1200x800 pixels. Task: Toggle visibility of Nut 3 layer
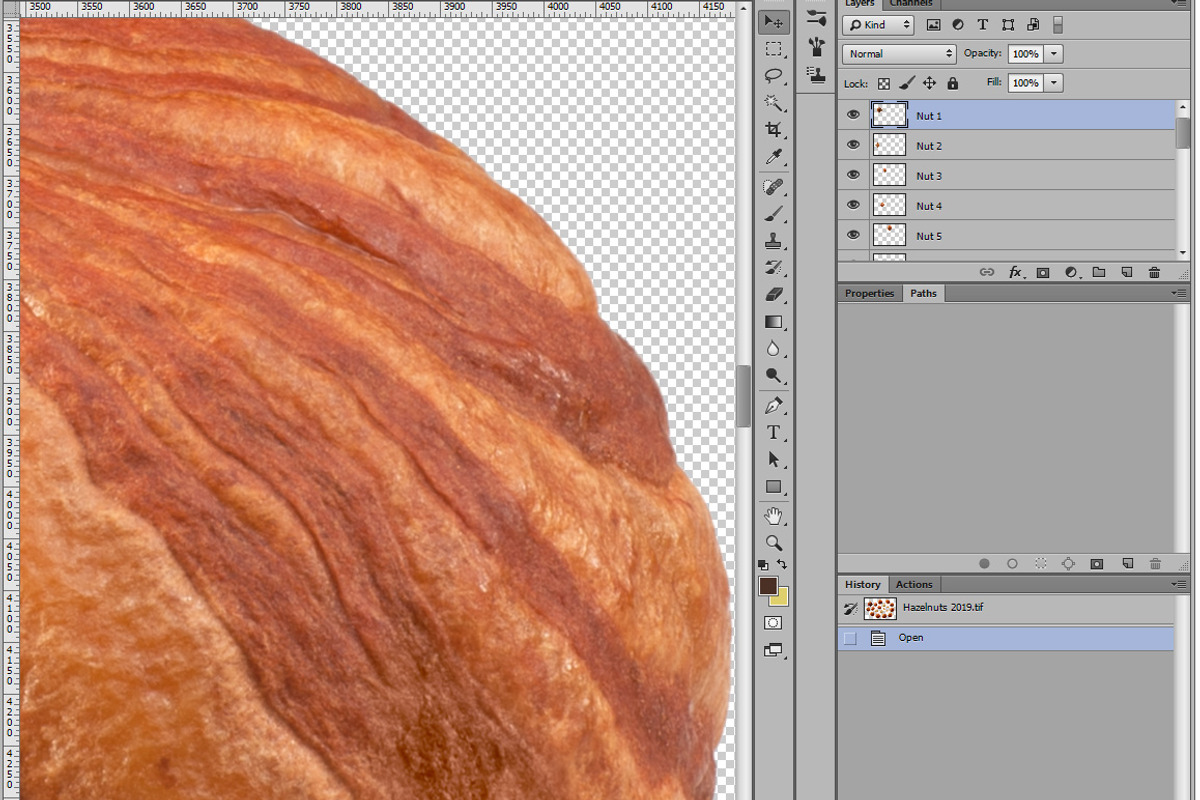(853, 175)
